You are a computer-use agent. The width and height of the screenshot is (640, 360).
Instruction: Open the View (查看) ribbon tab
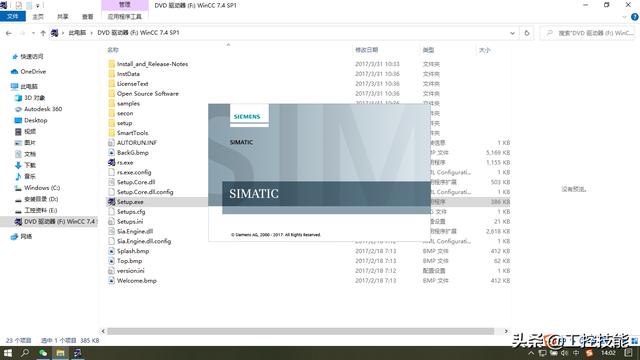click(87, 17)
